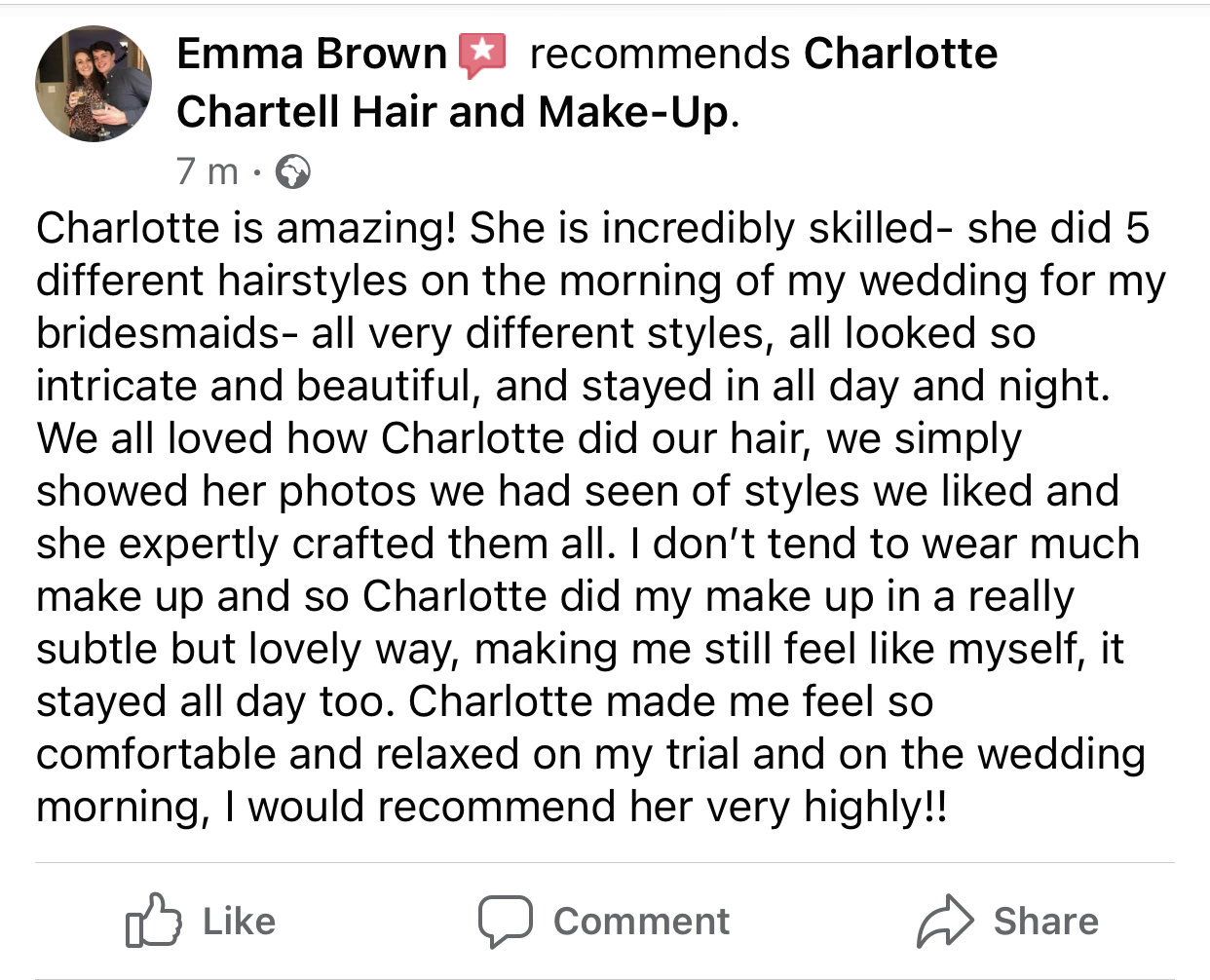Click the 'Charlotte is amazing!' opening sentence
Viewport: 1210px width, 980px height.
[246, 229]
